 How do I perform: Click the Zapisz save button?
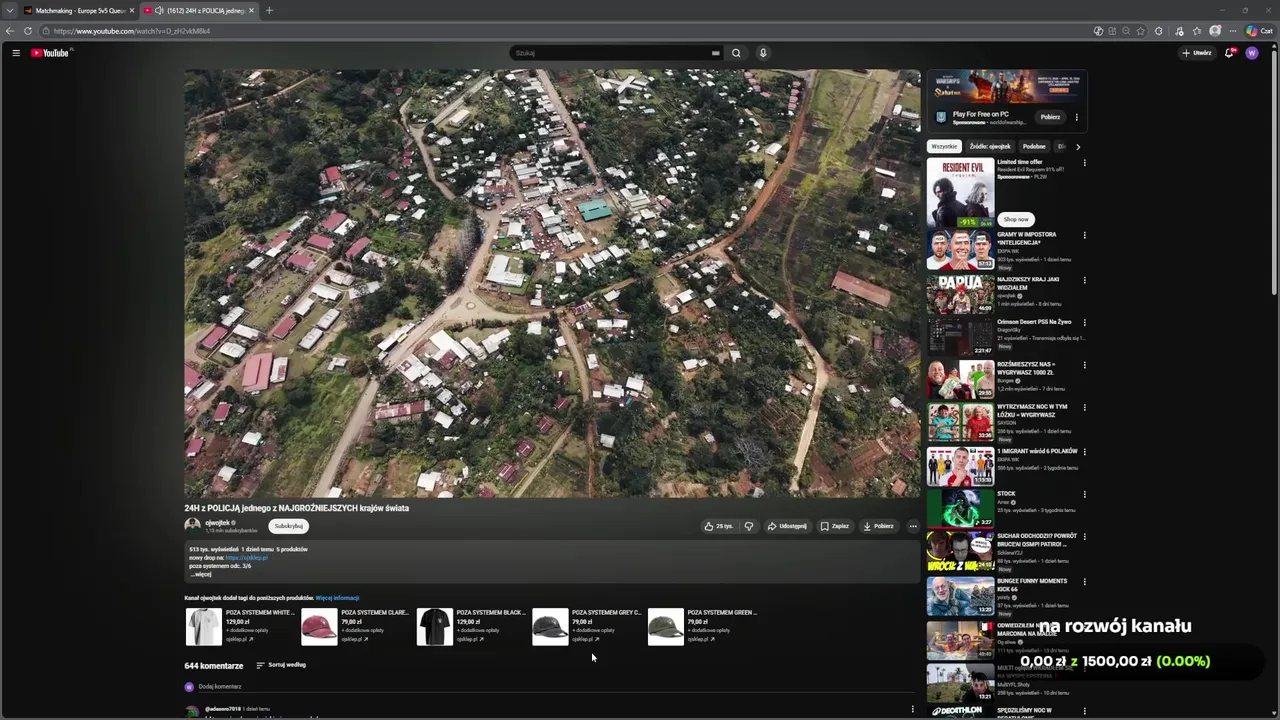(x=834, y=526)
